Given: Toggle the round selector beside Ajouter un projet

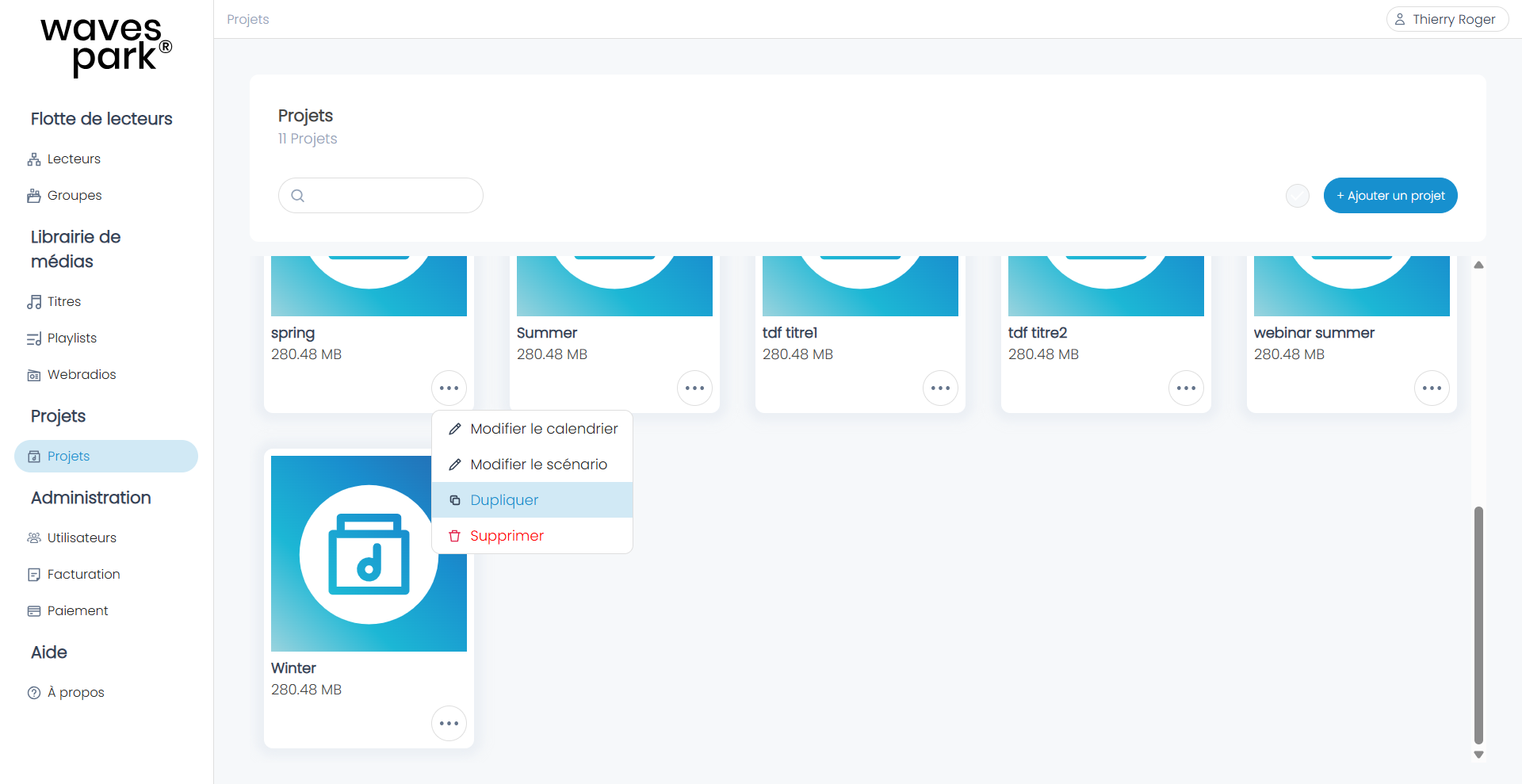Looking at the screenshot, I should (1297, 196).
